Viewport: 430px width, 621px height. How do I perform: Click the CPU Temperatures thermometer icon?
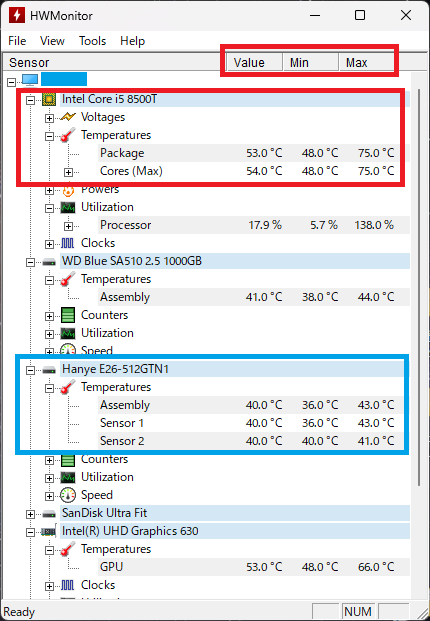tap(68, 135)
